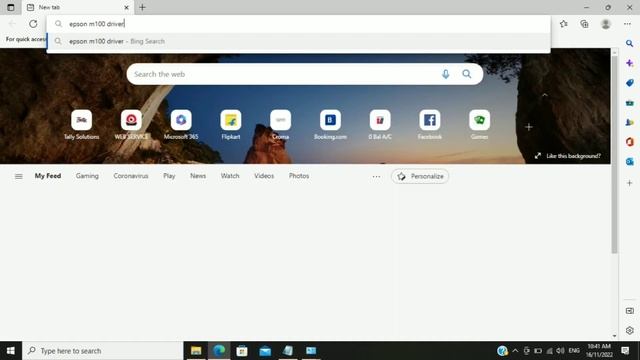Viewport: 640px width, 360px height.
Task: Click the volume icon in system tray
Action: tap(560, 351)
